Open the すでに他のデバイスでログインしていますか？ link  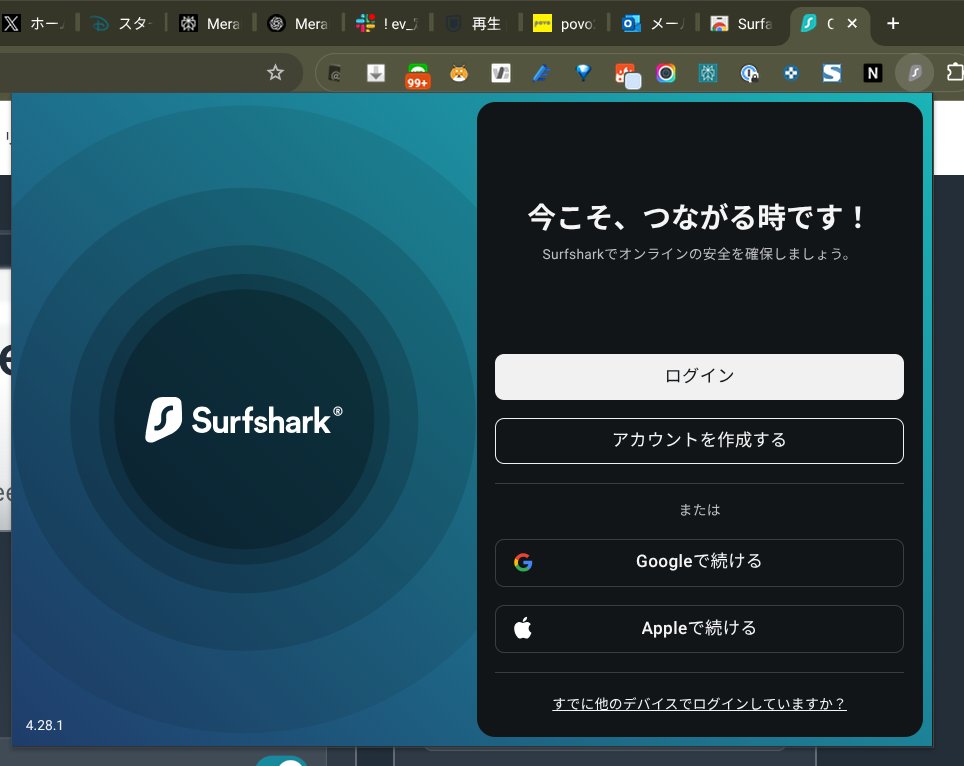(699, 703)
